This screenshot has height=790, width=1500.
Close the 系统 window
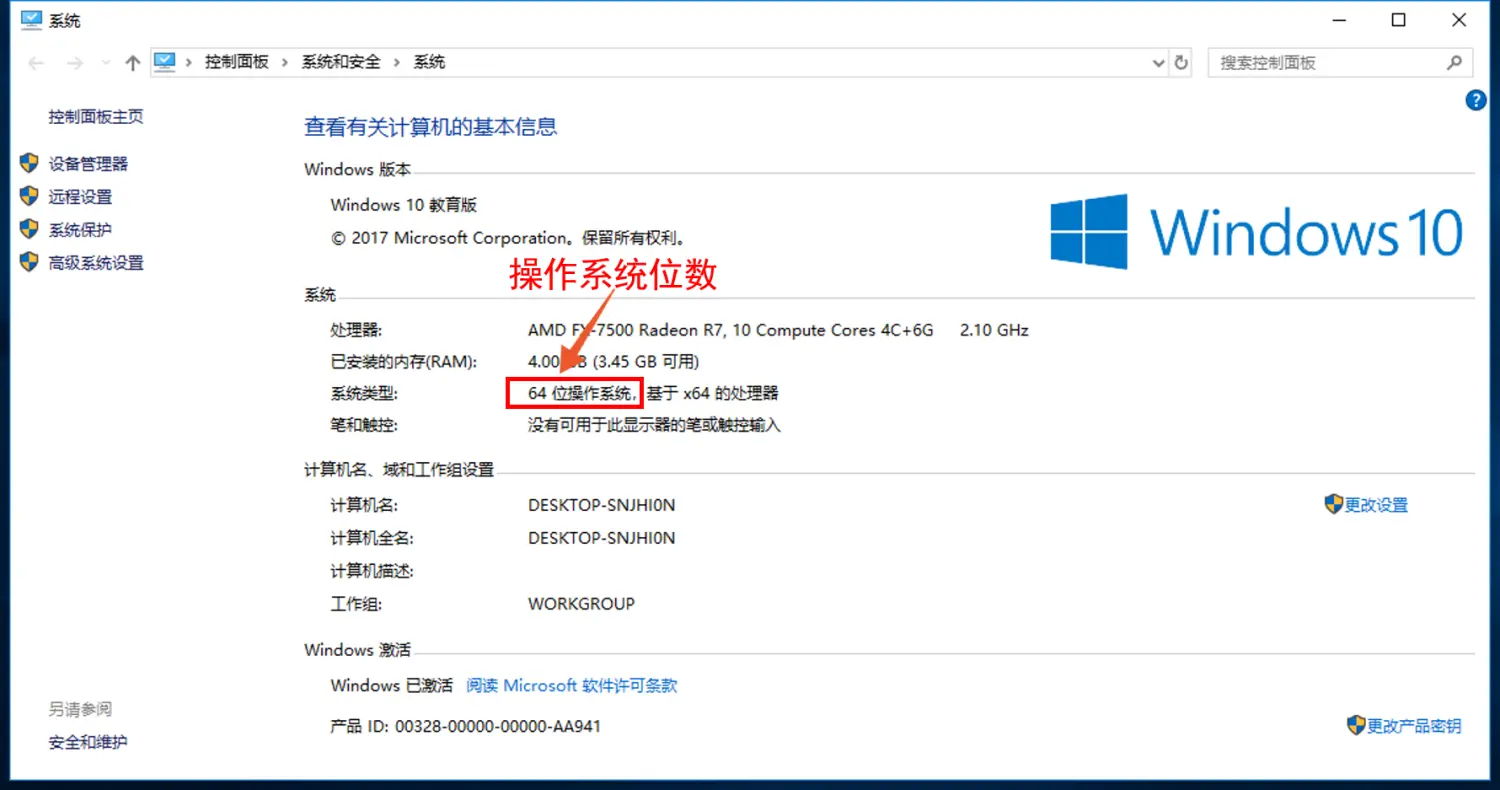pyautogui.click(x=1458, y=20)
